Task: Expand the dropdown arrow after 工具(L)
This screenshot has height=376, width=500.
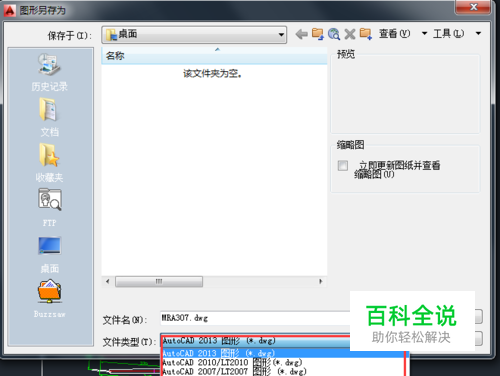Action: [x=478, y=33]
